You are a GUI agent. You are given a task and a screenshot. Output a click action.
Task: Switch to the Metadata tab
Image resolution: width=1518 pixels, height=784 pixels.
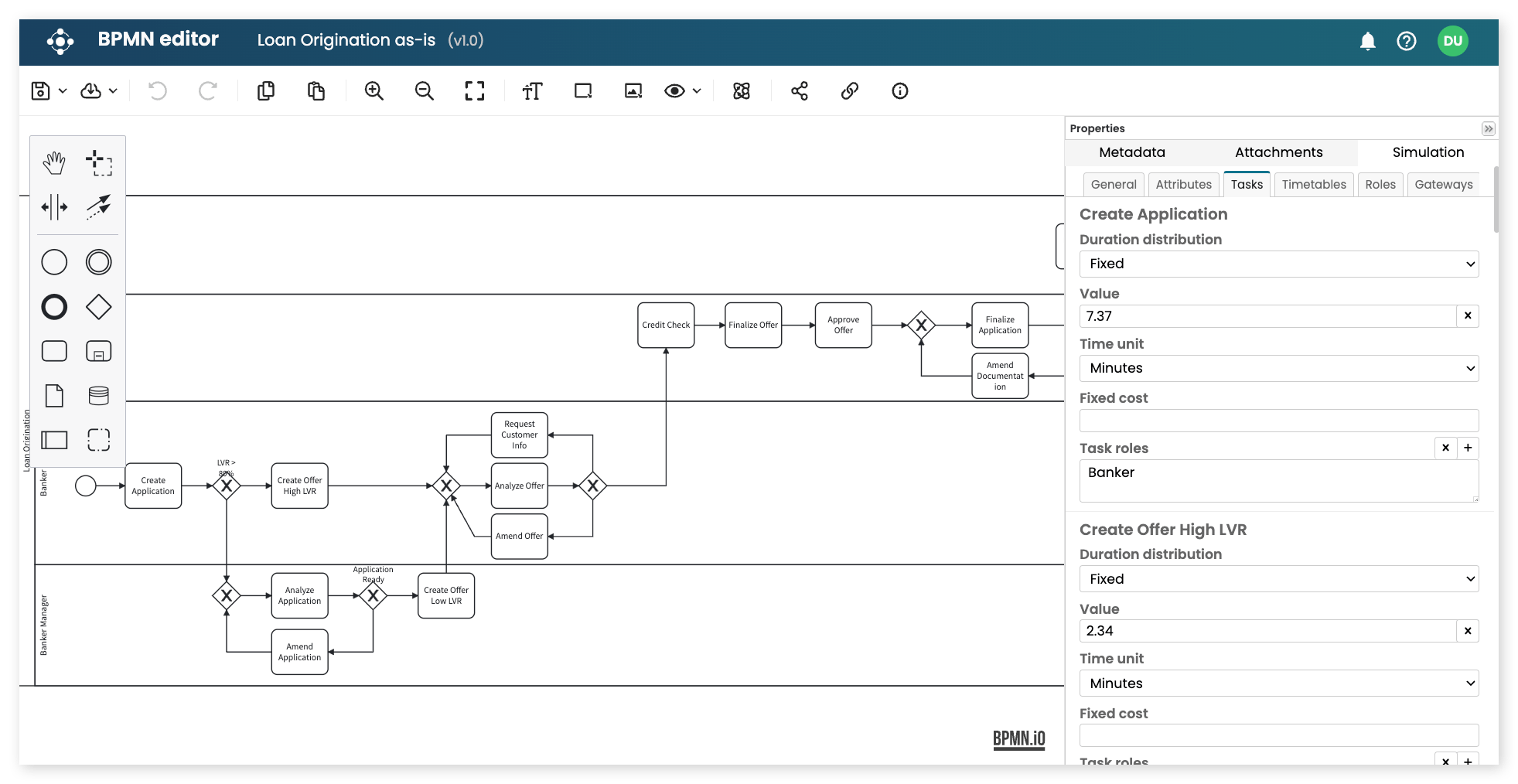coord(1132,152)
